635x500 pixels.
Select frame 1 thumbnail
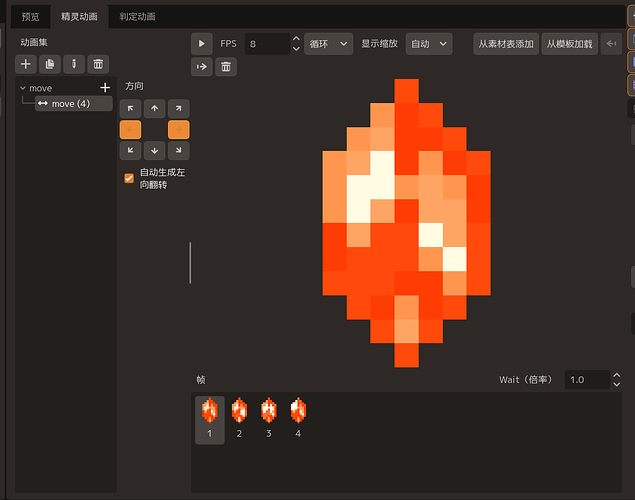210,420
